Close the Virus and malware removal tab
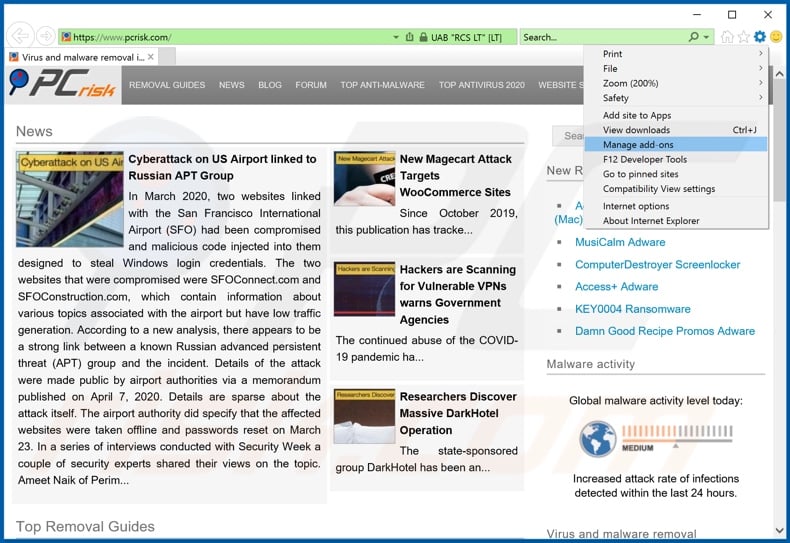The image size is (790, 543). click(x=151, y=57)
